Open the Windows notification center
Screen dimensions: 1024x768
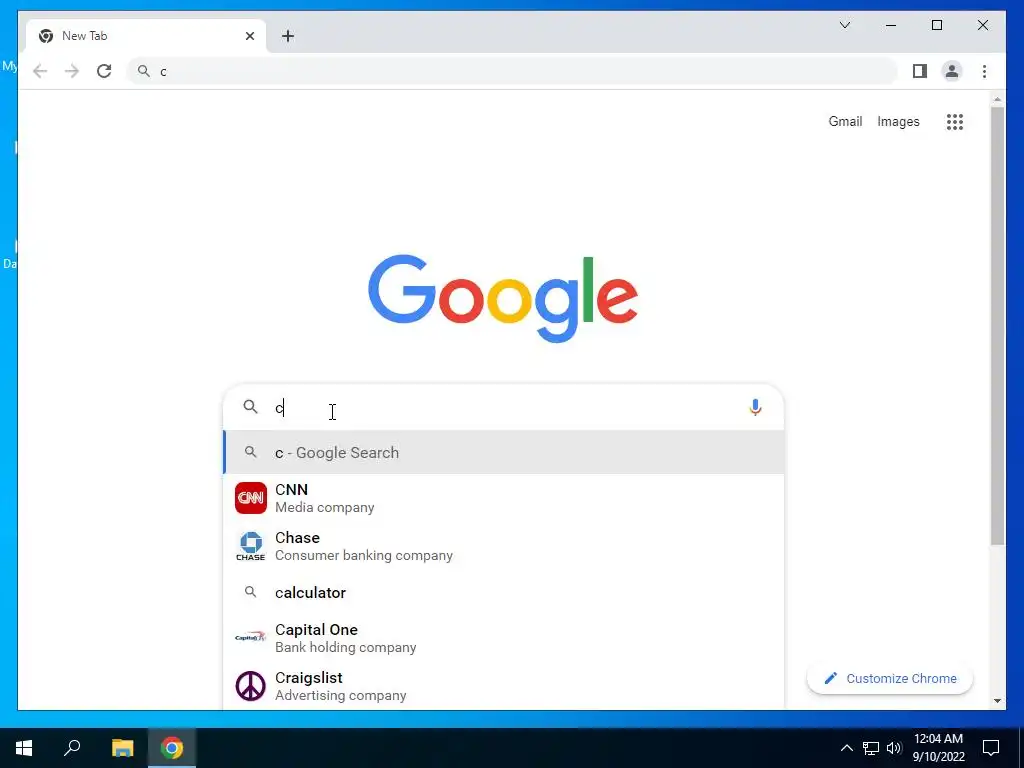(x=991, y=748)
